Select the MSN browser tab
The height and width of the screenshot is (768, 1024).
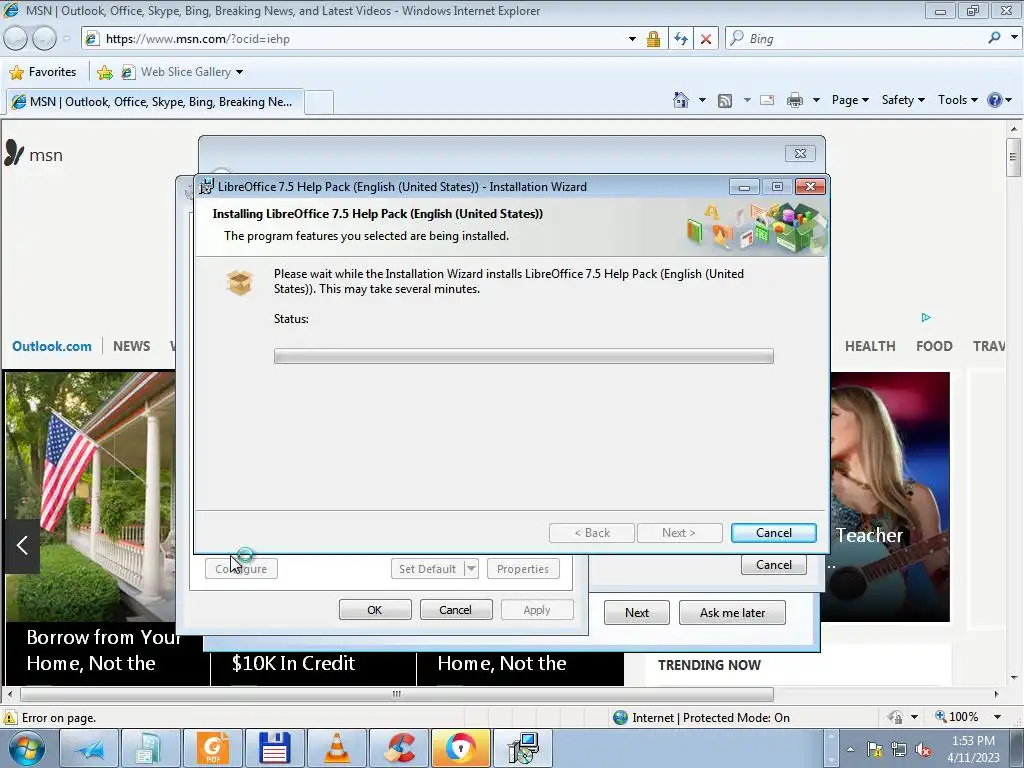click(155, 102)
